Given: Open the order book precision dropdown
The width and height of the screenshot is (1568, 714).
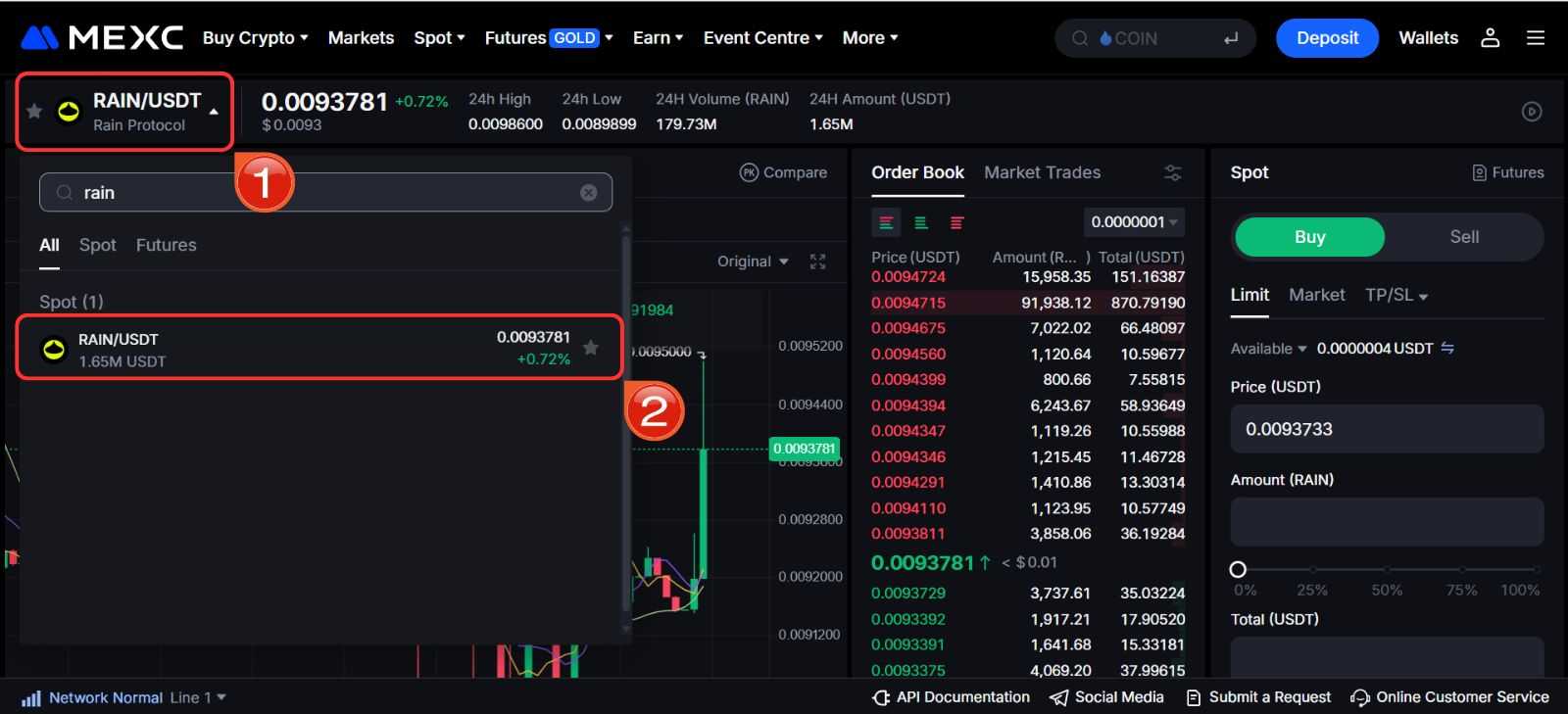Looking at the screenshot, I should 1134,222.
